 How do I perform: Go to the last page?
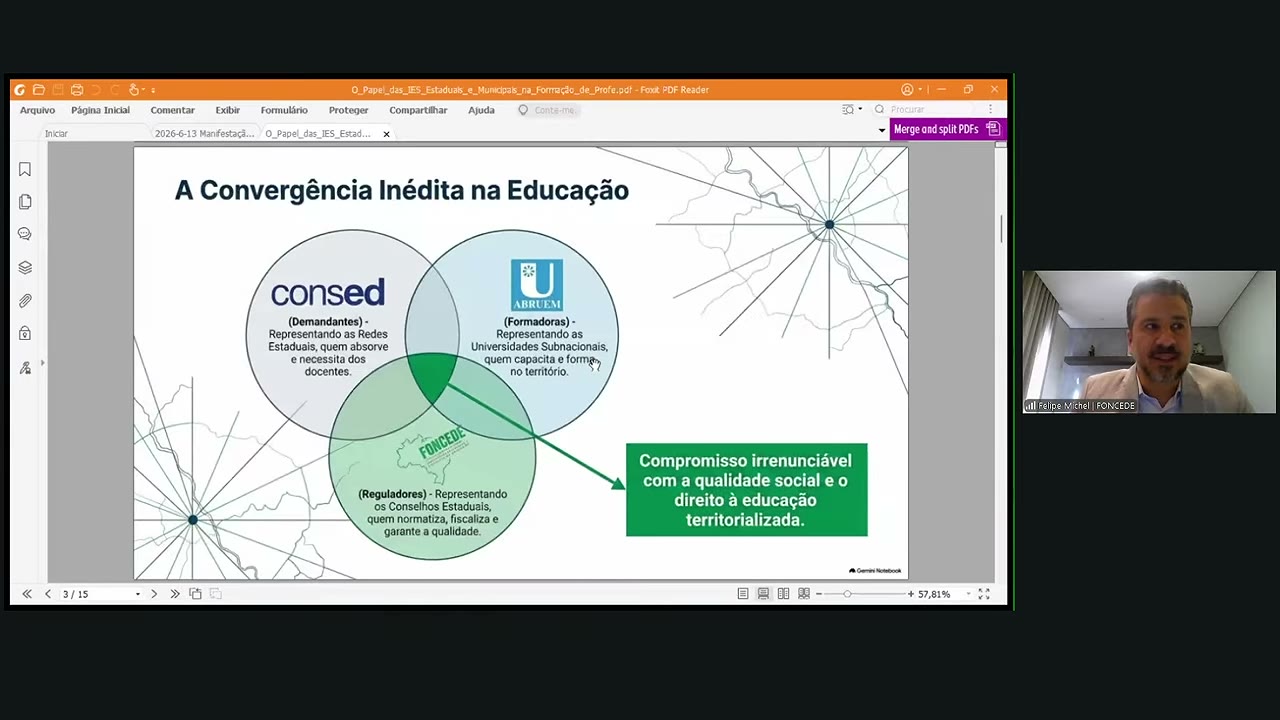pyautogui.click(x=174, y=594)
